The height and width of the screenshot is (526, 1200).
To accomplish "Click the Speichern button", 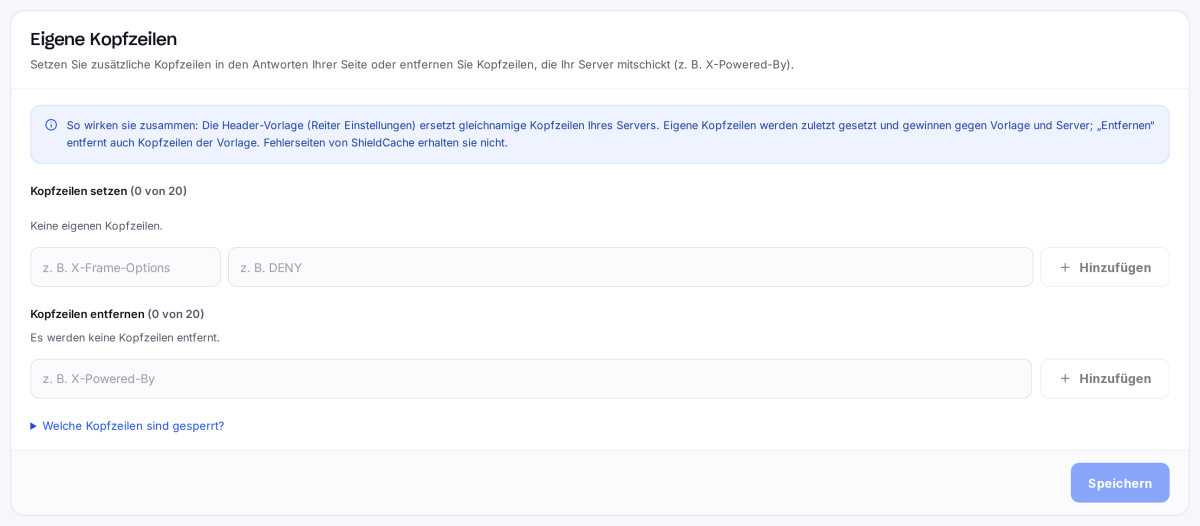I will pos(1120,483).
